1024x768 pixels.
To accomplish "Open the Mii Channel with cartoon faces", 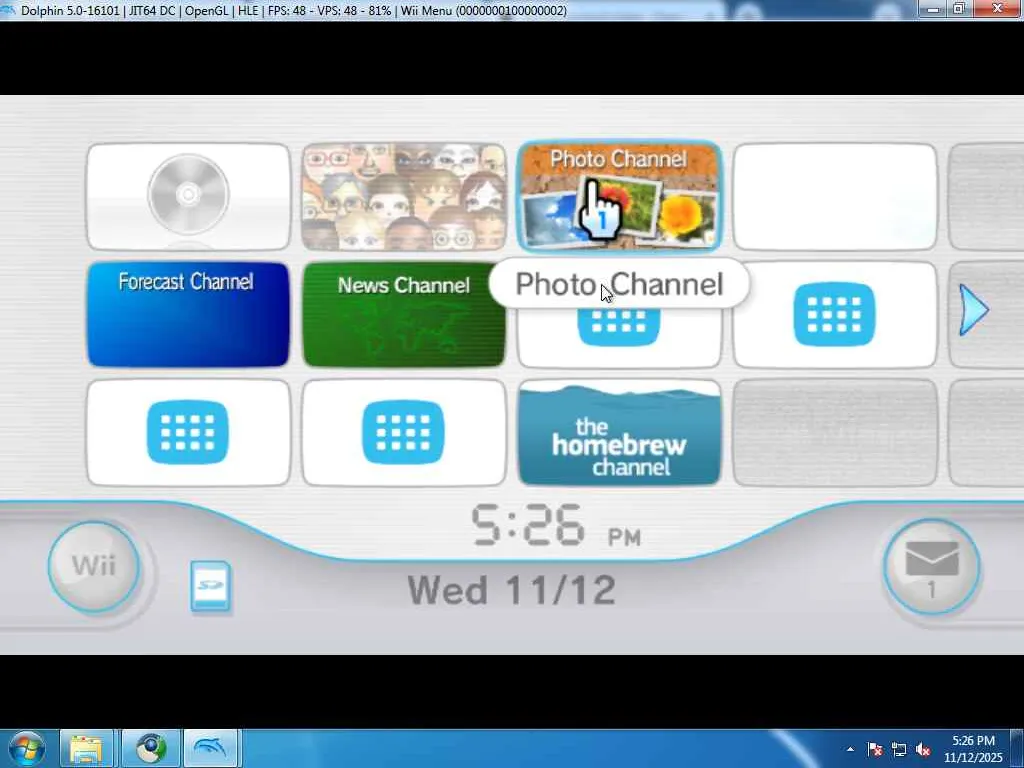I will click(404, 197).
